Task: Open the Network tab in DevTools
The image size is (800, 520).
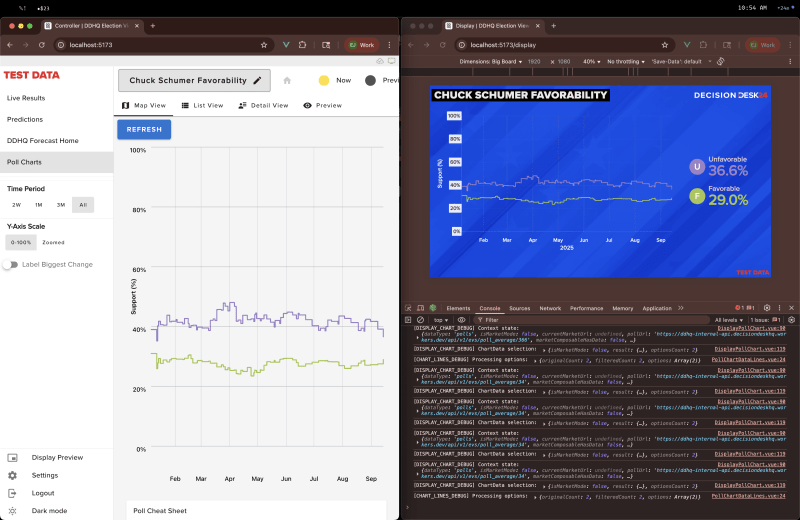Action: (550, 308)
